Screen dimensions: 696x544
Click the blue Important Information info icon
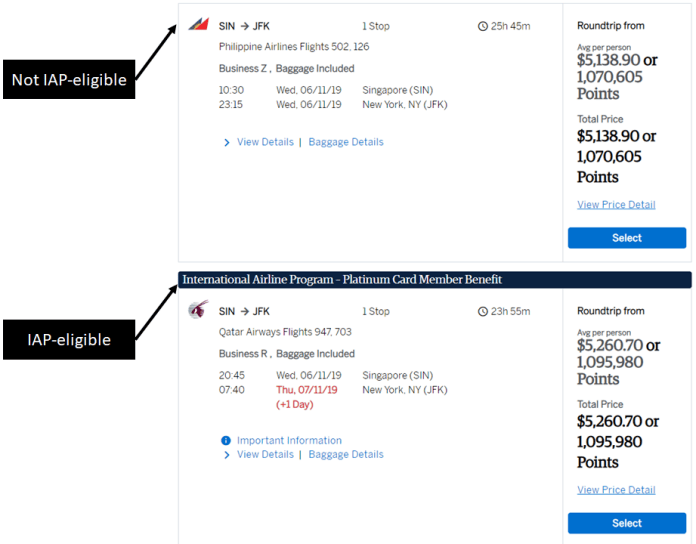[226, 440]
